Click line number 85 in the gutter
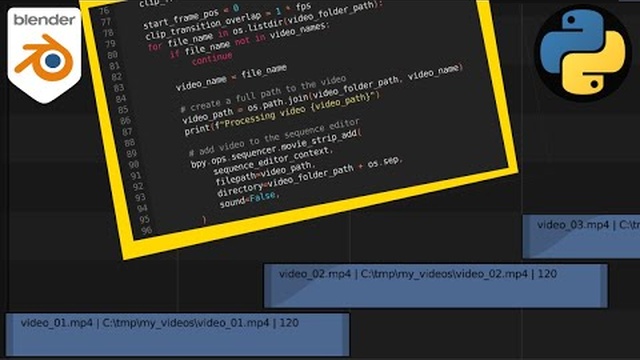Screen dimensions: 640x360 coord(123,109)
